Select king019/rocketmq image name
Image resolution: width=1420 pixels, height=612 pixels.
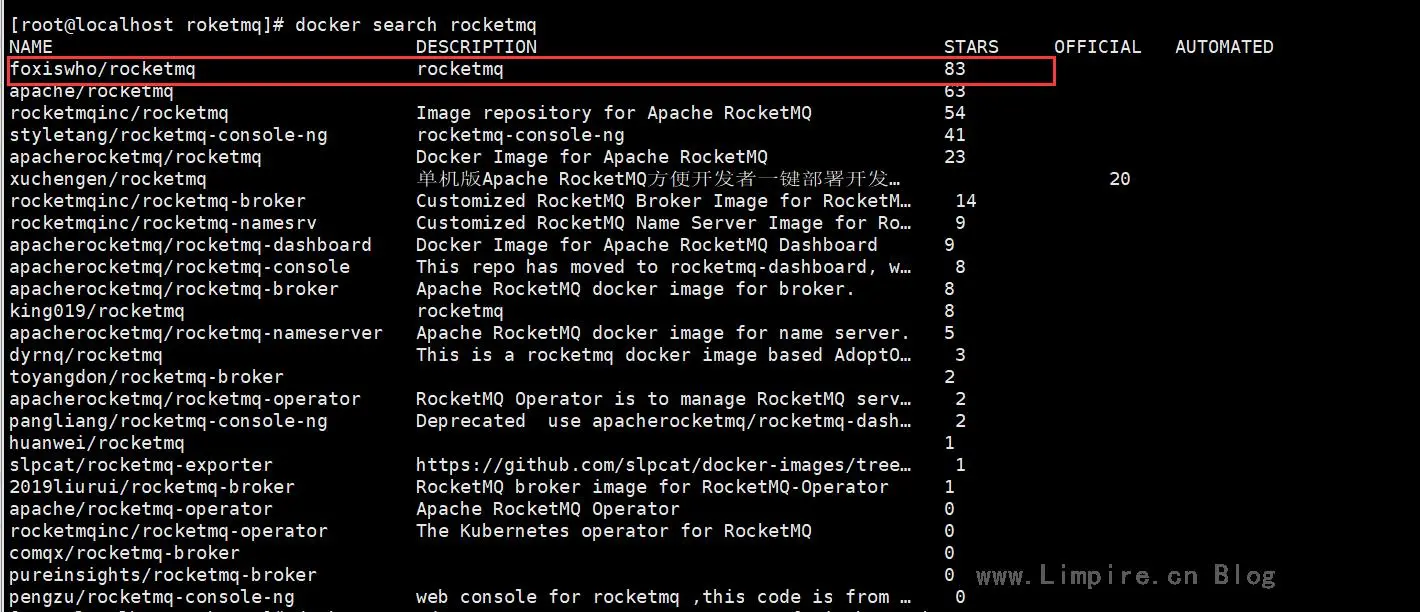(x=97, y=311)
